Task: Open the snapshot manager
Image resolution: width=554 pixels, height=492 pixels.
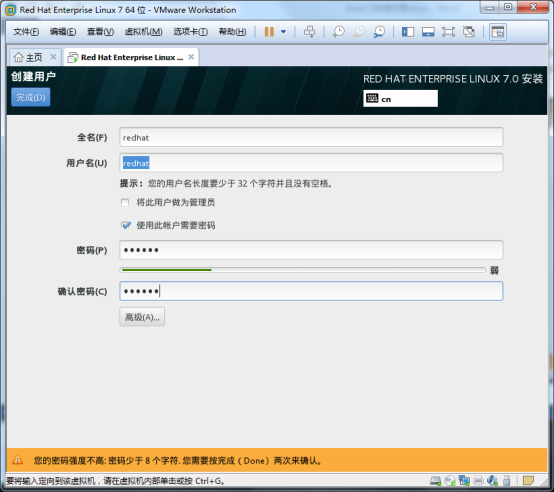Action: point(379,32)
